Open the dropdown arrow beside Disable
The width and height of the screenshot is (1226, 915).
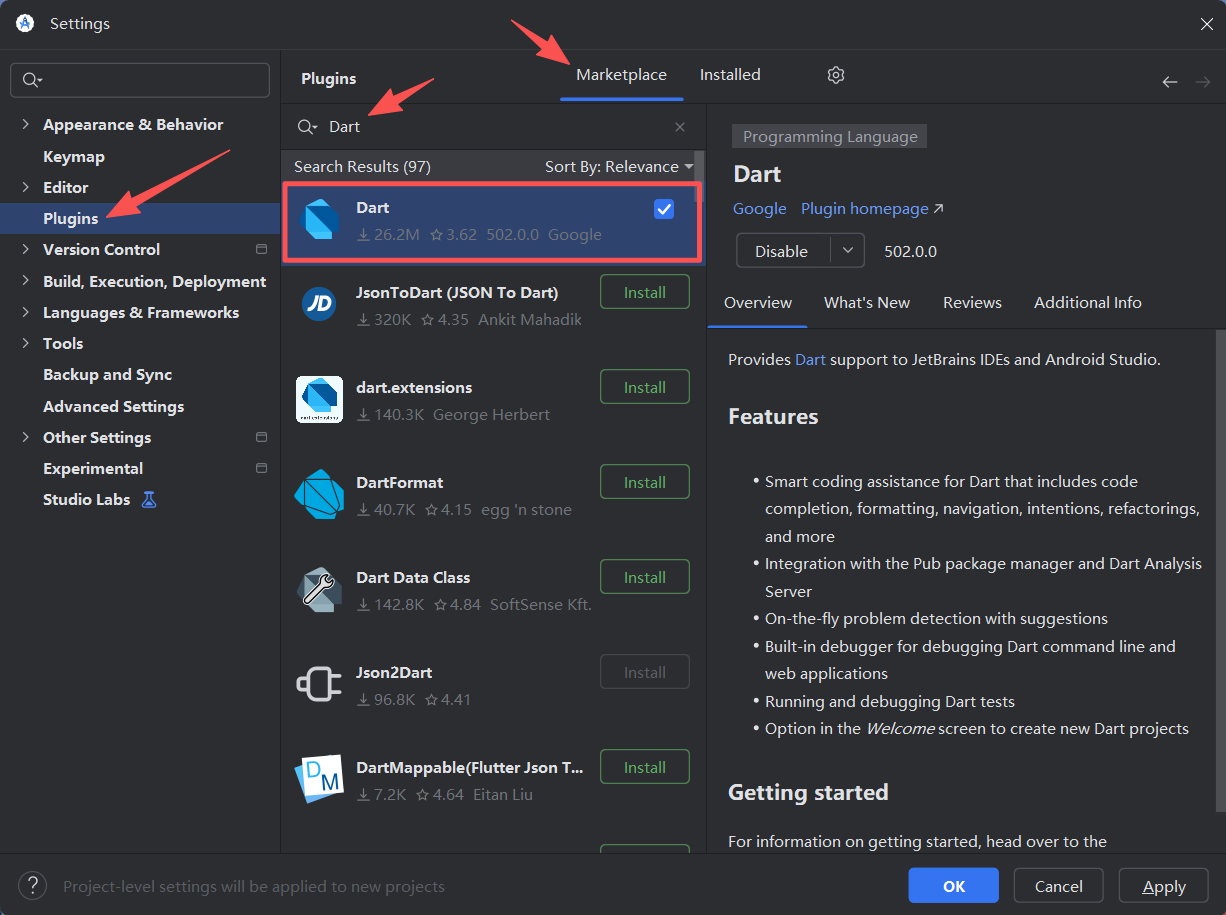click(x=847, y=251)
